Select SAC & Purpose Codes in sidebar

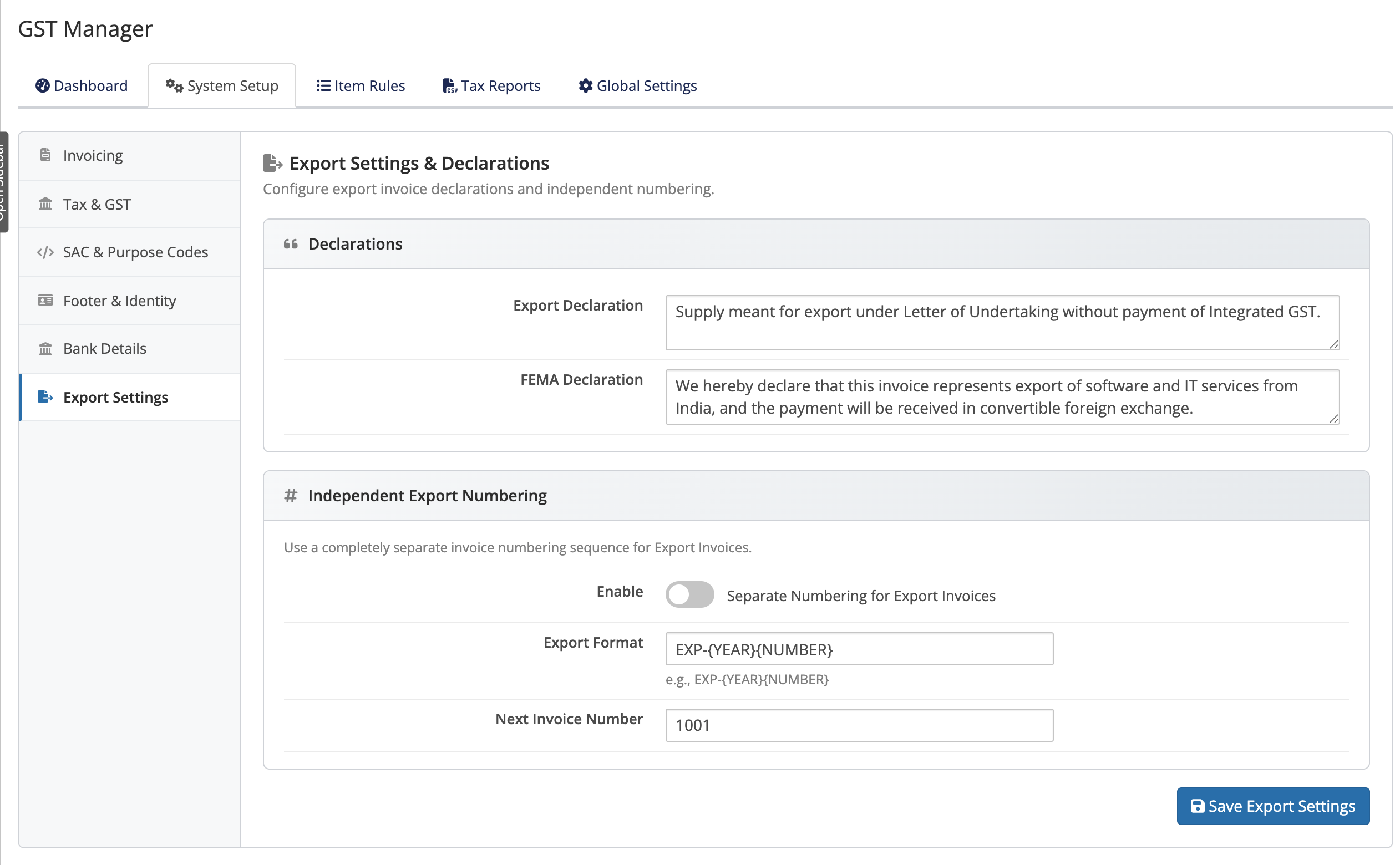[129, 252]
